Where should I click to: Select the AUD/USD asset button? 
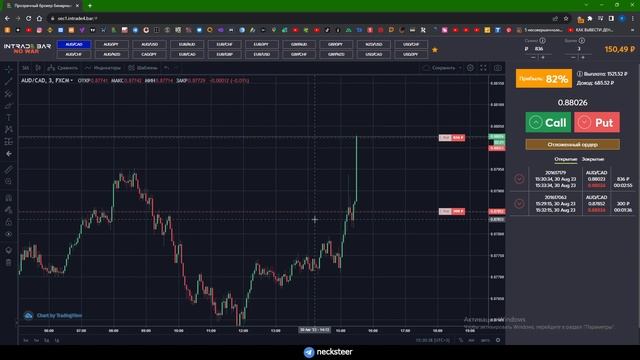[149, 44]
